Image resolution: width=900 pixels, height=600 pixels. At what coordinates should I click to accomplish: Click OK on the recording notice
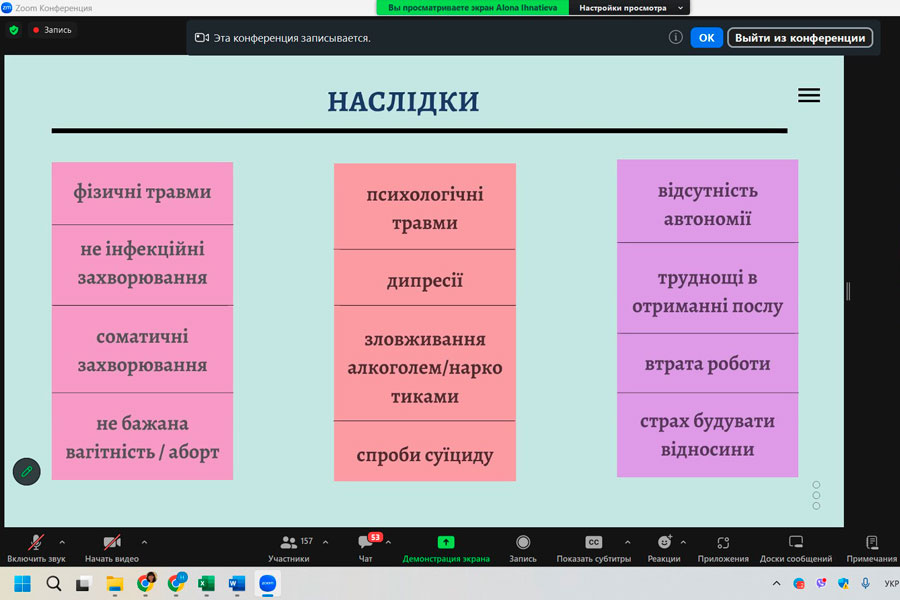706,38
